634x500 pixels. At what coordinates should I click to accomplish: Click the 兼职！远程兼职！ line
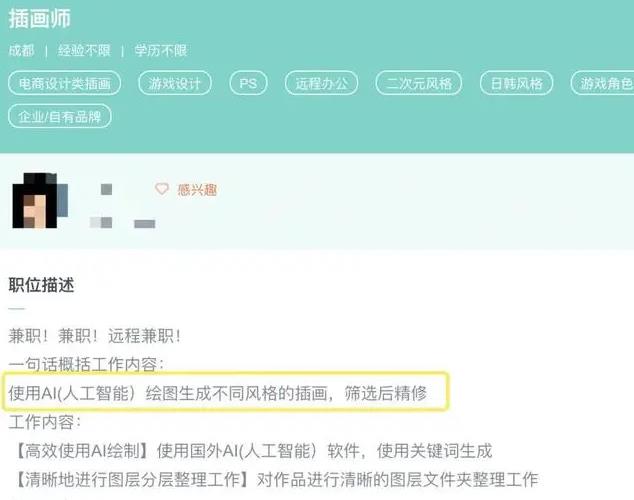click(x=94, y=335)
